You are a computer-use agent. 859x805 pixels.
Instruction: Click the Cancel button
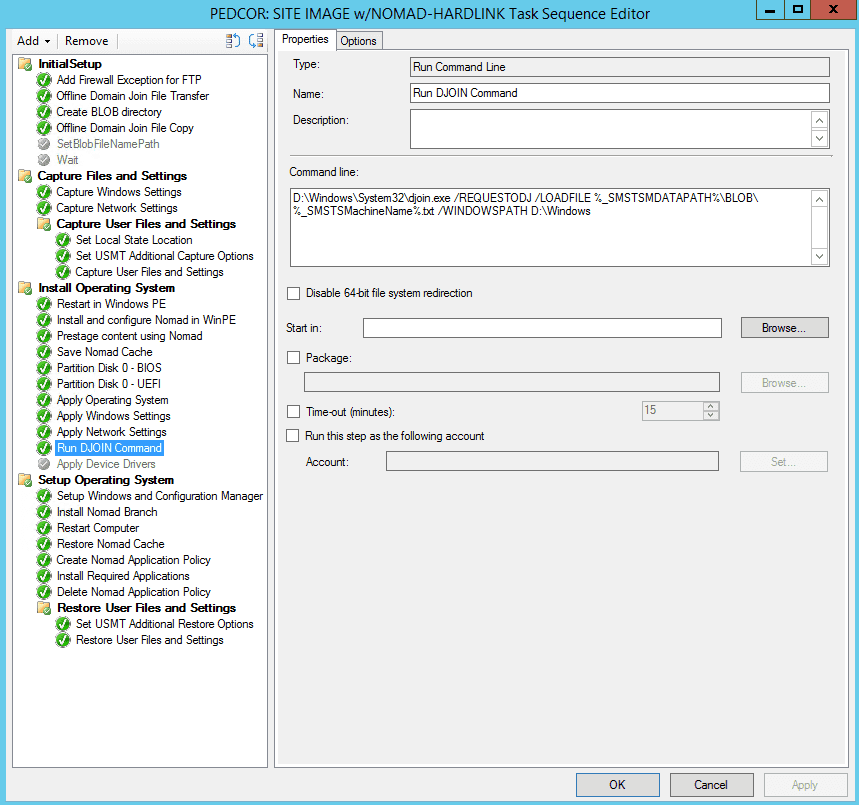coord(711,785)
